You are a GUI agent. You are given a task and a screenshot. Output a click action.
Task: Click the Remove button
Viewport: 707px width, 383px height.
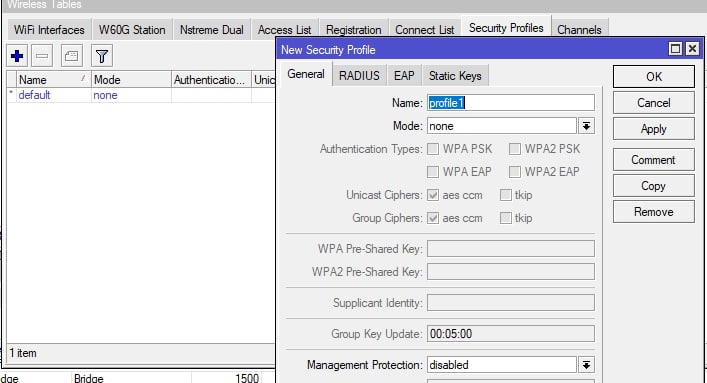pos(653,212)
